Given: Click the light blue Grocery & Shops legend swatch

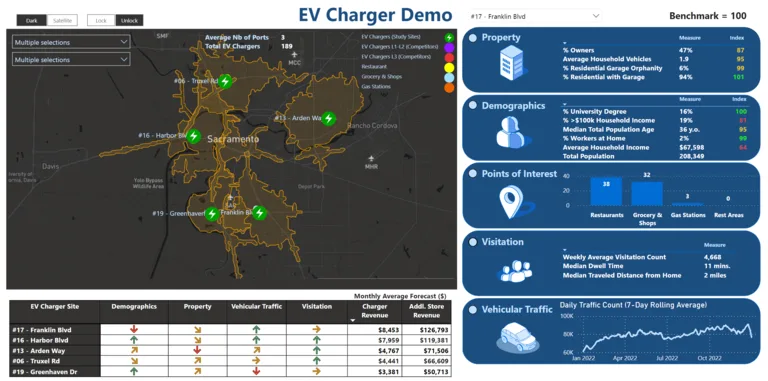Looking at the screenshot, I should click(449, 77).
